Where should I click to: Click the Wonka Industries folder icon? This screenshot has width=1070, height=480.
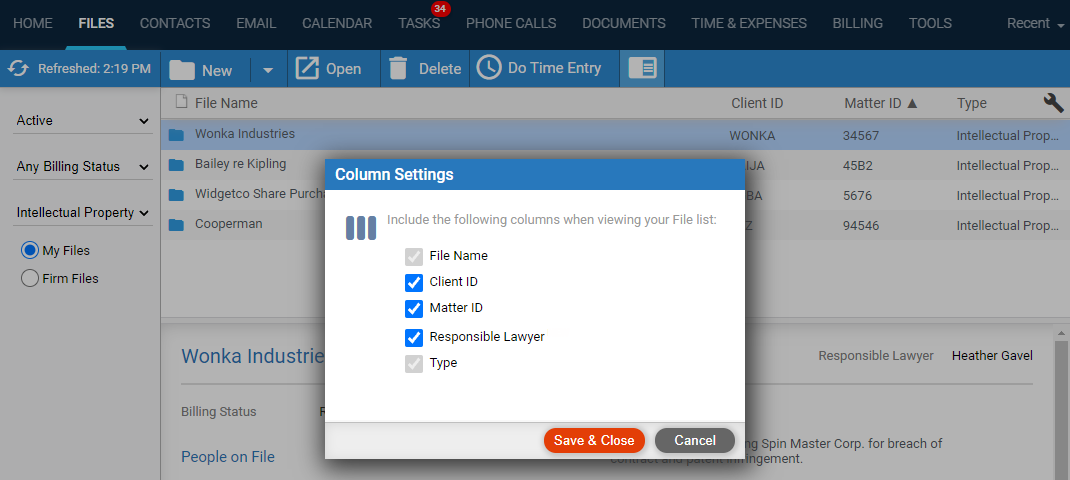(176, 135)
